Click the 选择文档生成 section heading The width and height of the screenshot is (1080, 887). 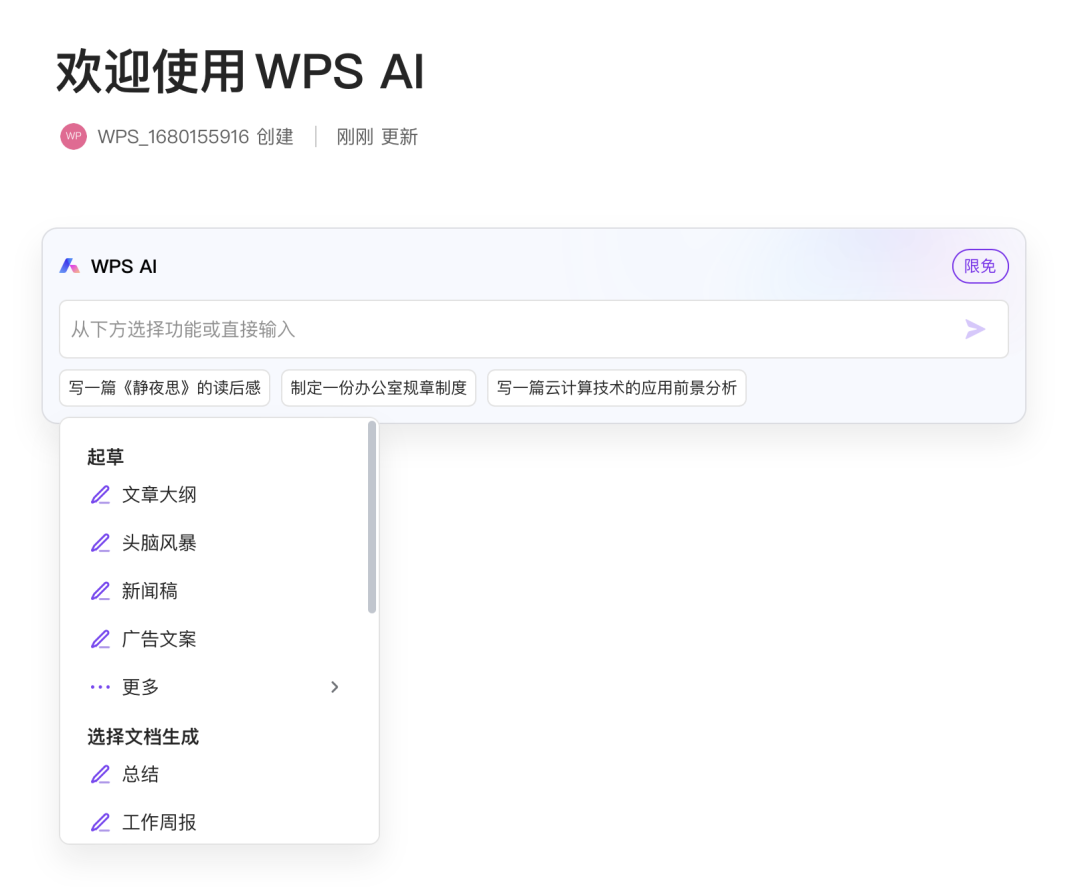[x=143, y=736]
